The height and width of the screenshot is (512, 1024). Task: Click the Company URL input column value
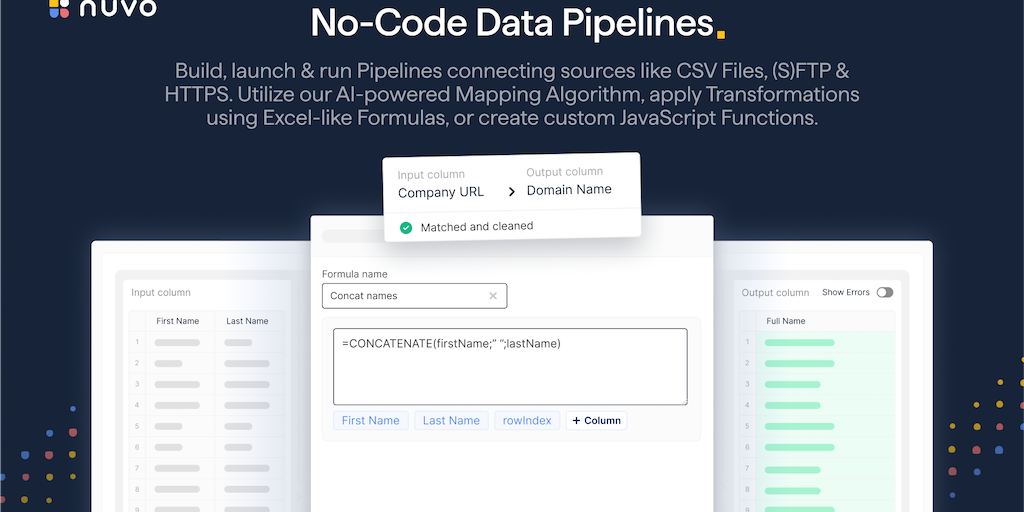coord(441,192)
